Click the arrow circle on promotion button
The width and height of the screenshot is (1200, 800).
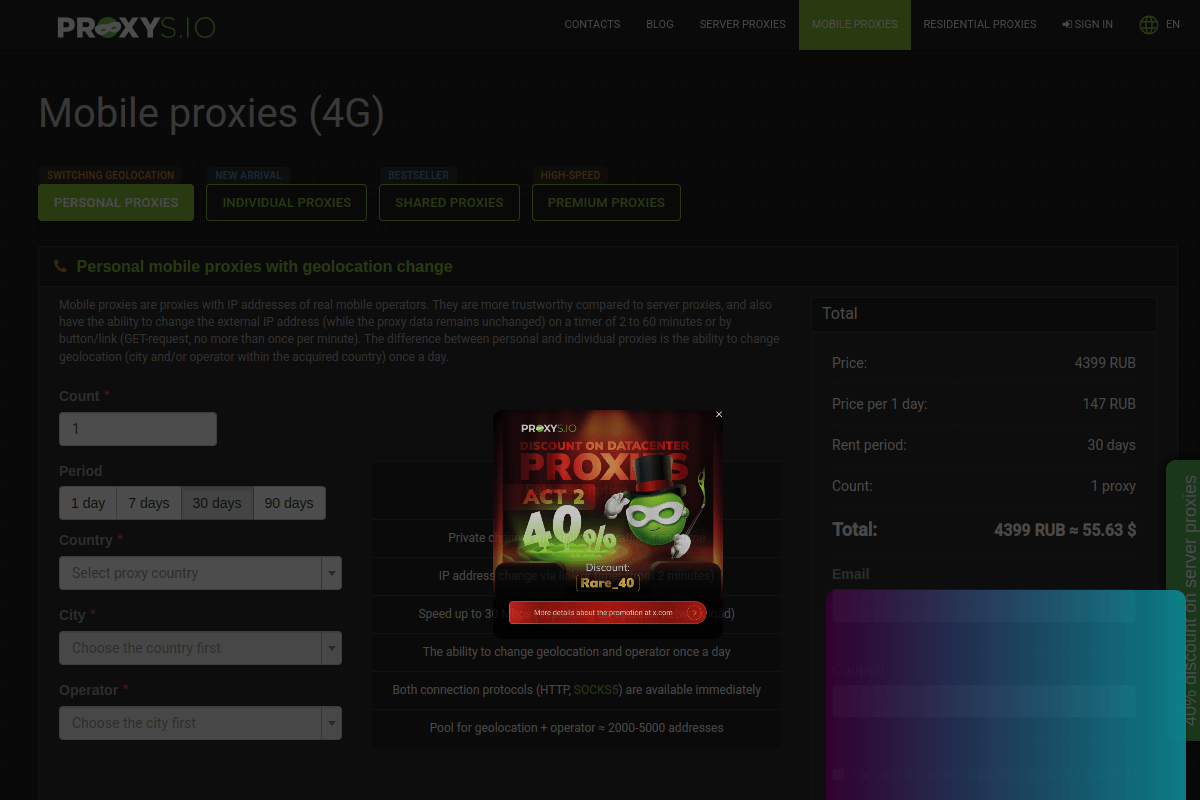point(694,612)
